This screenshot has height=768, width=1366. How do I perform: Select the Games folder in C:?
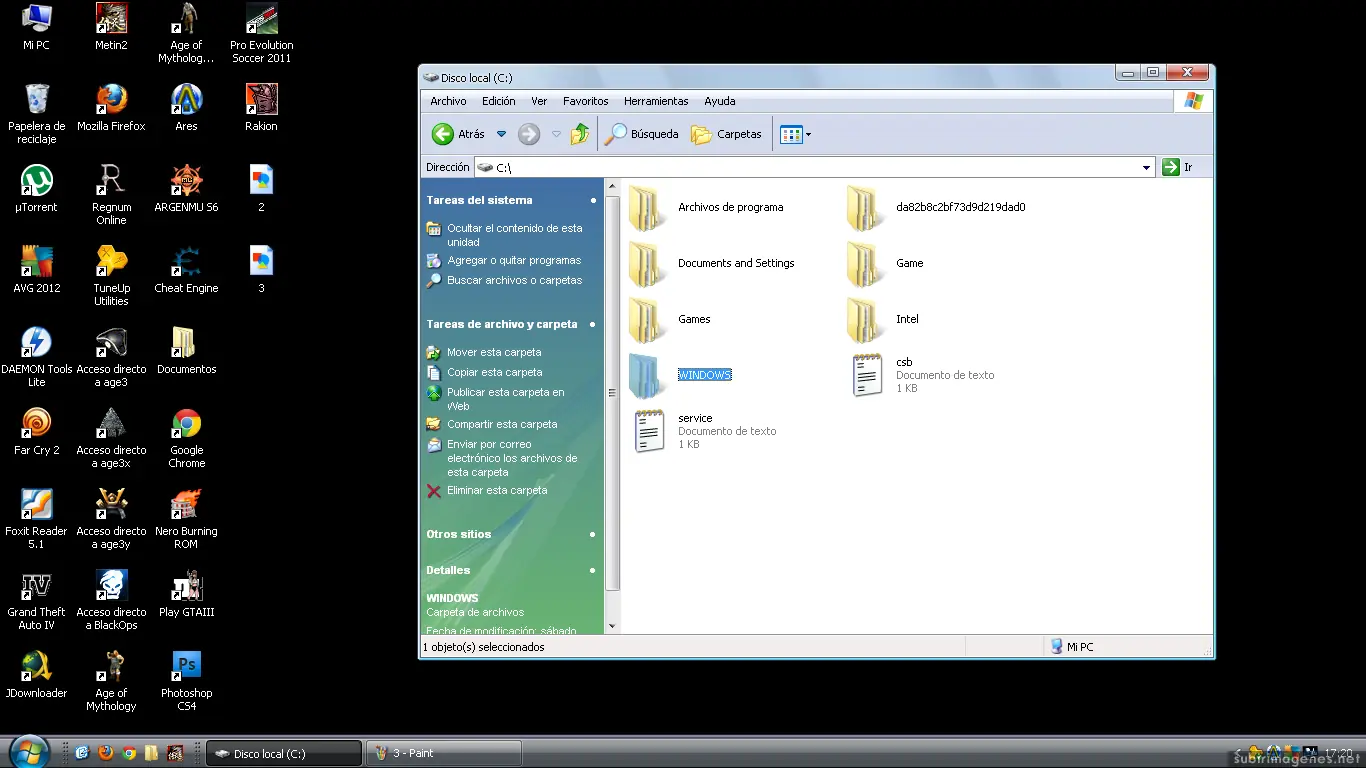pyautogui.click(x=670, y=319)
